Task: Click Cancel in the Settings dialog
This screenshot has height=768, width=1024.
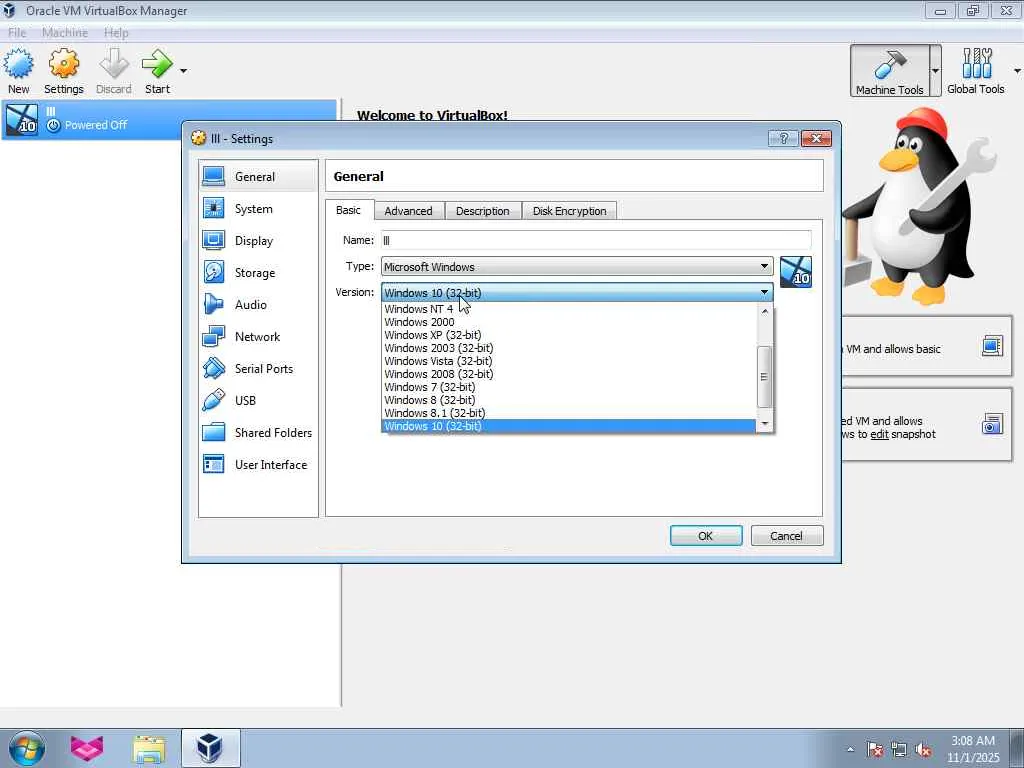Action: click(x=787, y=536)
